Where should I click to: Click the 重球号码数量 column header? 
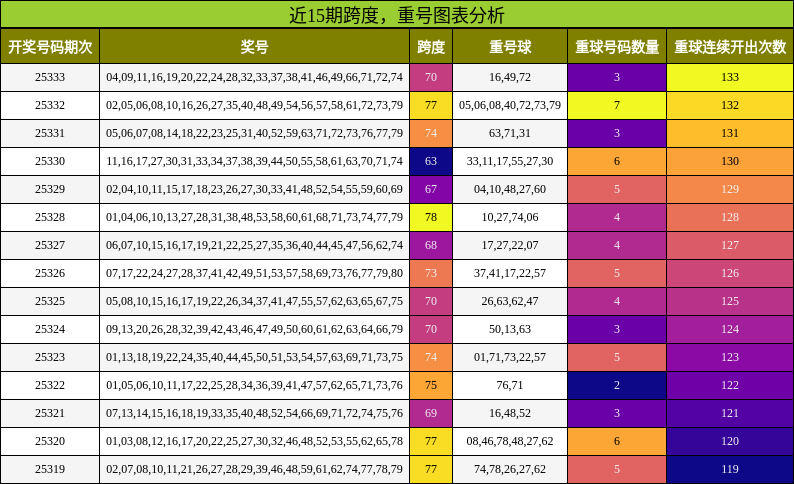click(x=617, y=47)
